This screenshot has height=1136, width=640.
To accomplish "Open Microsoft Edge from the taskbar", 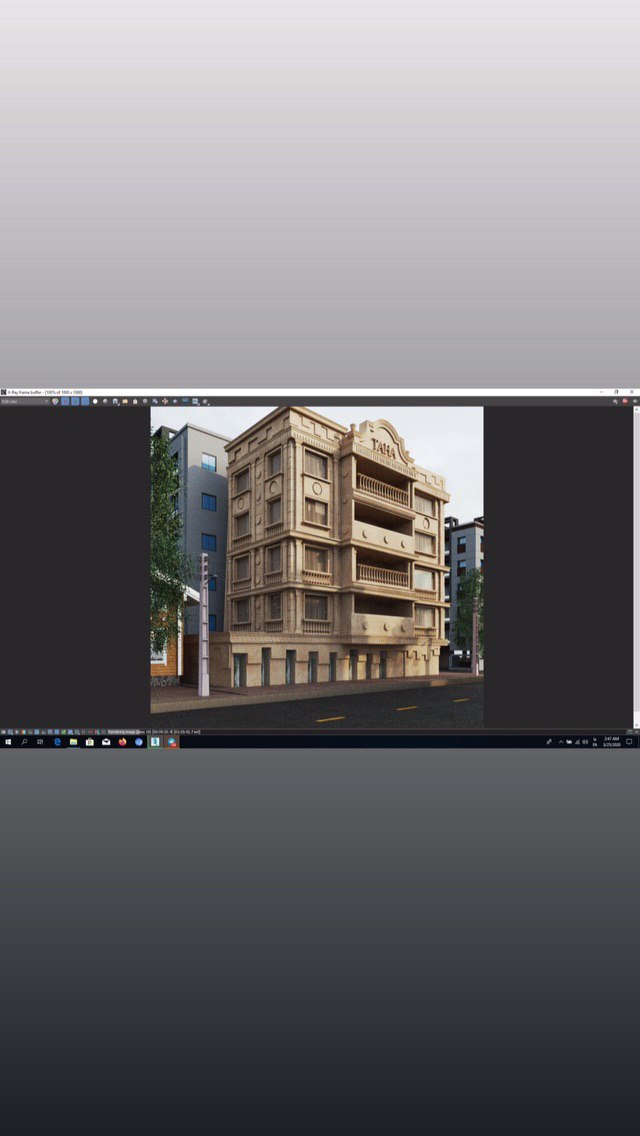I will pos(57,742).
